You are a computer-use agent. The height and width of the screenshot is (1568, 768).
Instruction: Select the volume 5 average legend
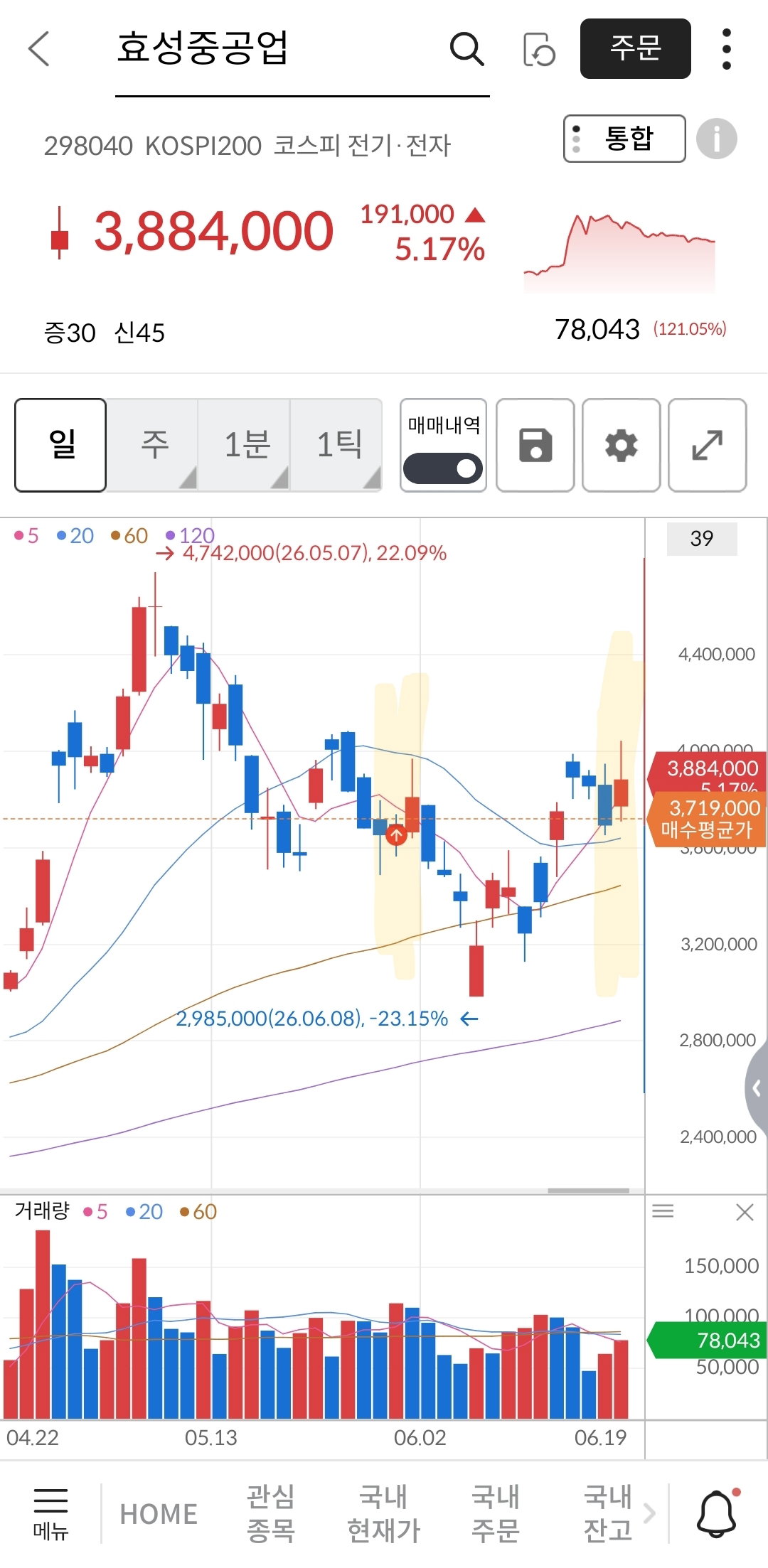[95, 1211]
